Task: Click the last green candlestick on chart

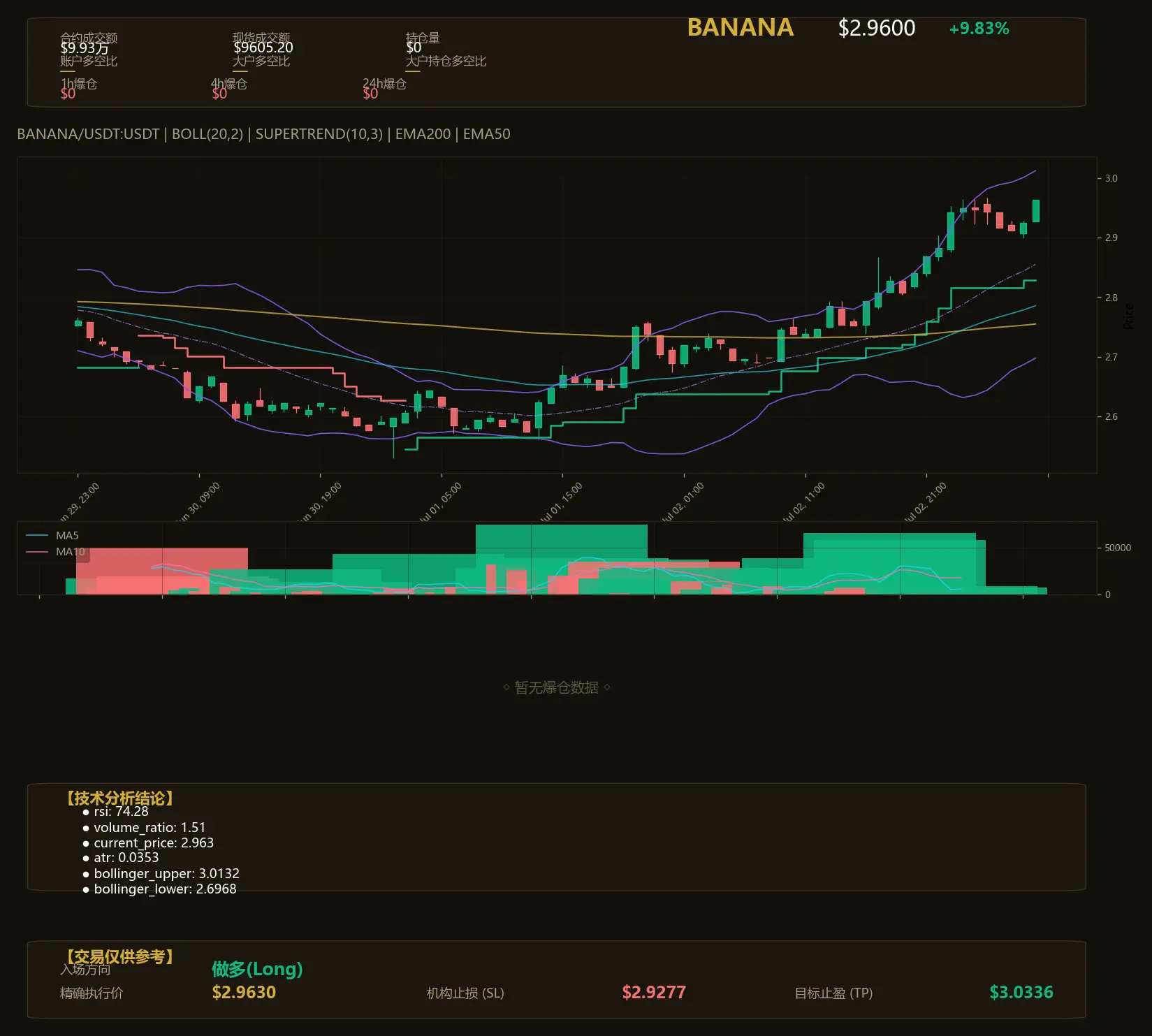Action: pos(1036,211)
